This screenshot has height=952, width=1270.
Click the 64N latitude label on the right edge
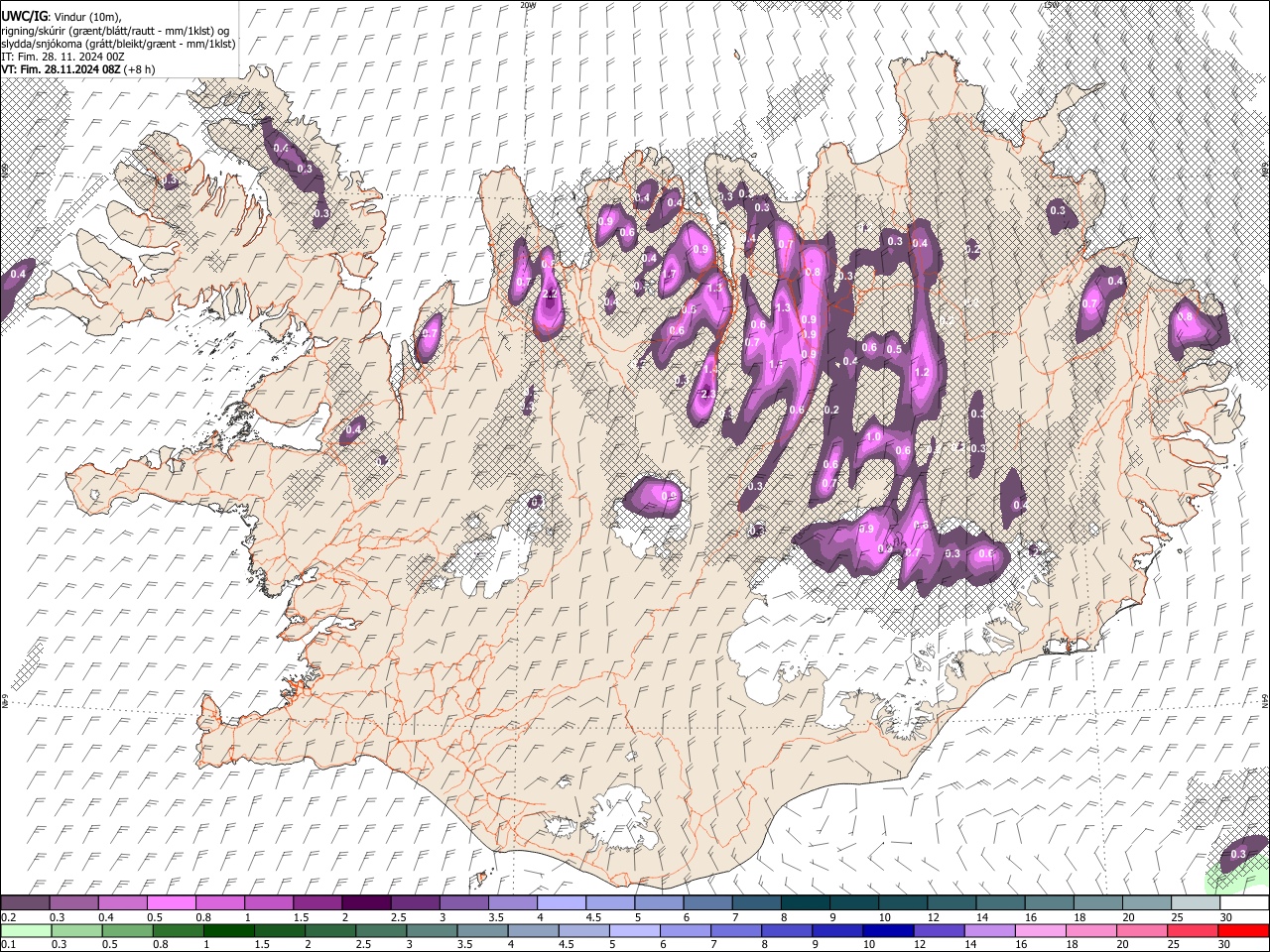point(1265,700)
